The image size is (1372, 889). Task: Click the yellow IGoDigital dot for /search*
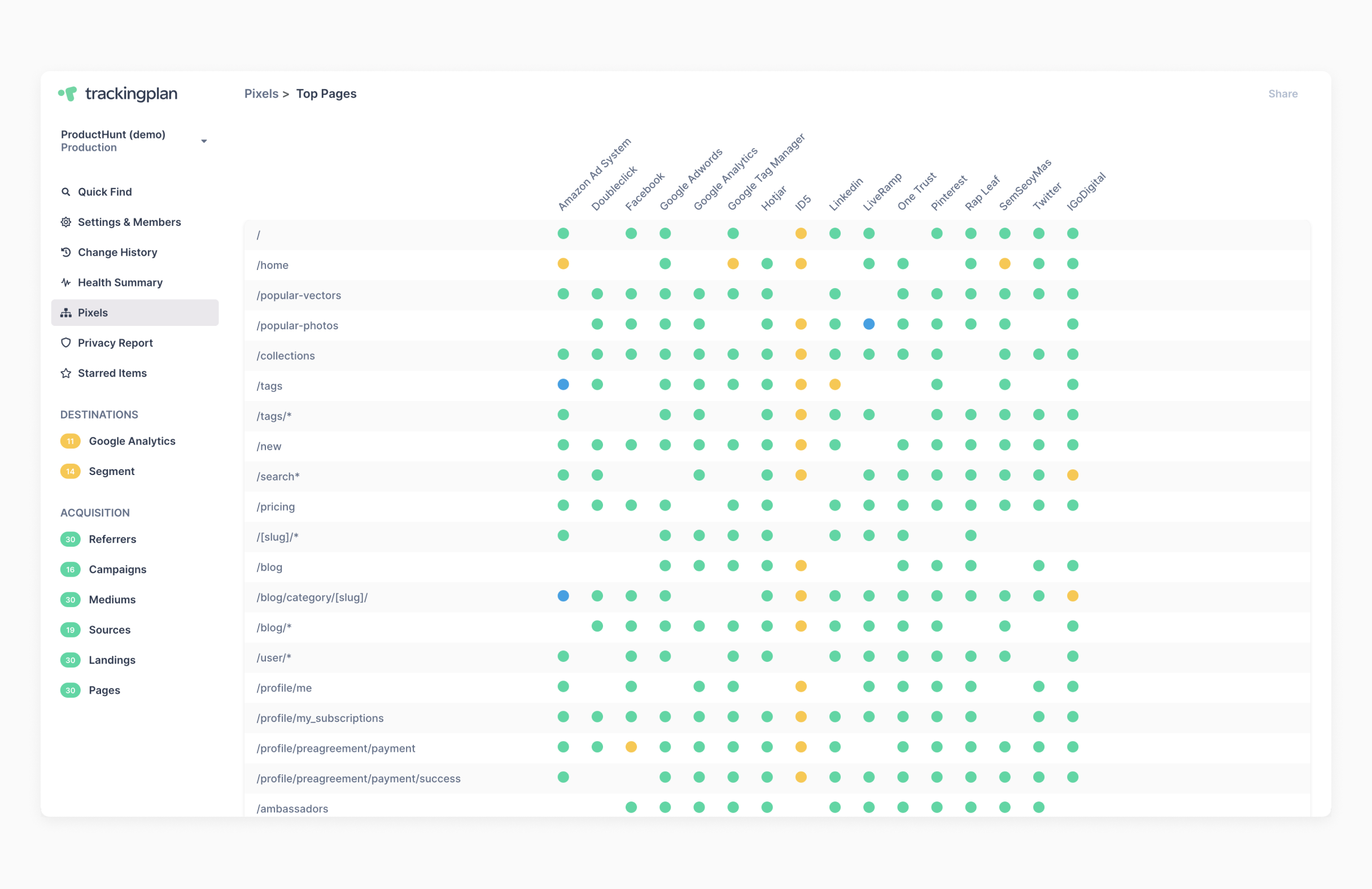point(1072,475)
